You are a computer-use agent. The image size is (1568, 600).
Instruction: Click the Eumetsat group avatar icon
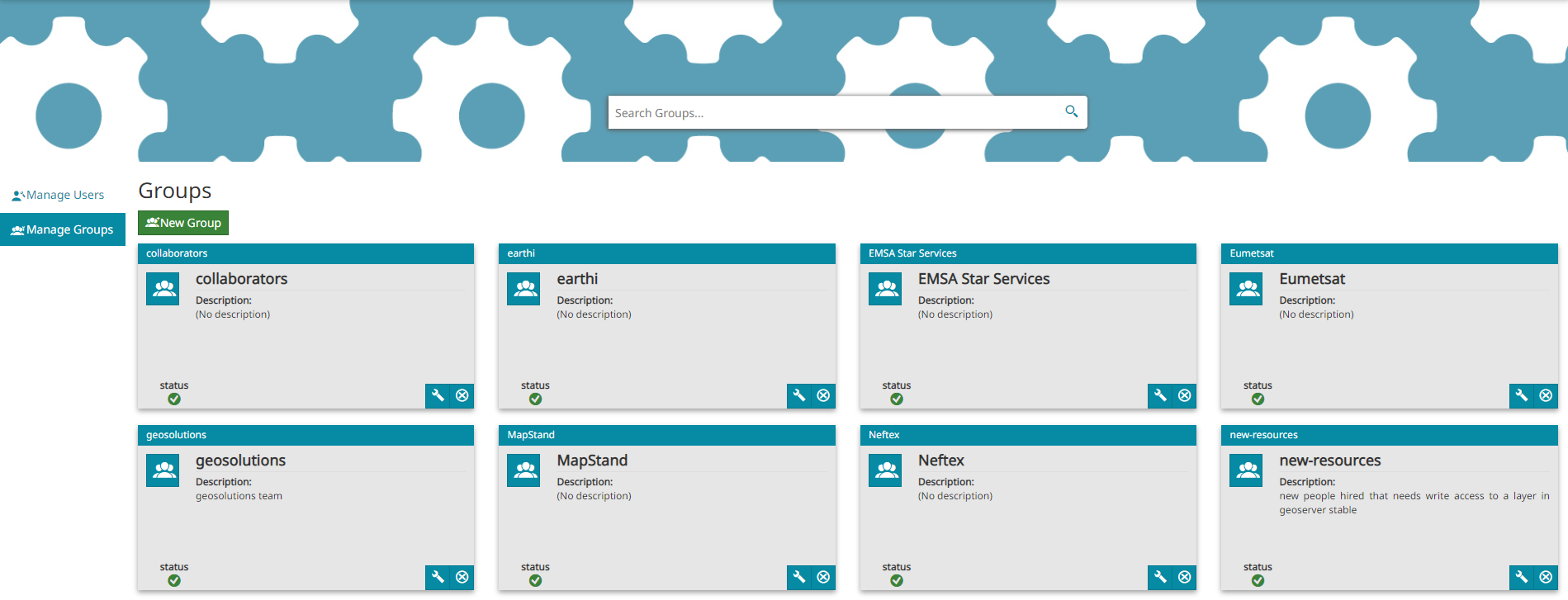[1246, 289]
